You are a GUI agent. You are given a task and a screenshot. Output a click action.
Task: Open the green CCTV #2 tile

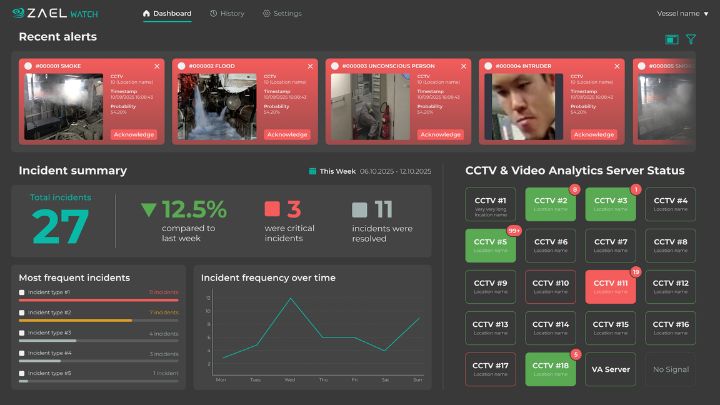tap(550, 204)
